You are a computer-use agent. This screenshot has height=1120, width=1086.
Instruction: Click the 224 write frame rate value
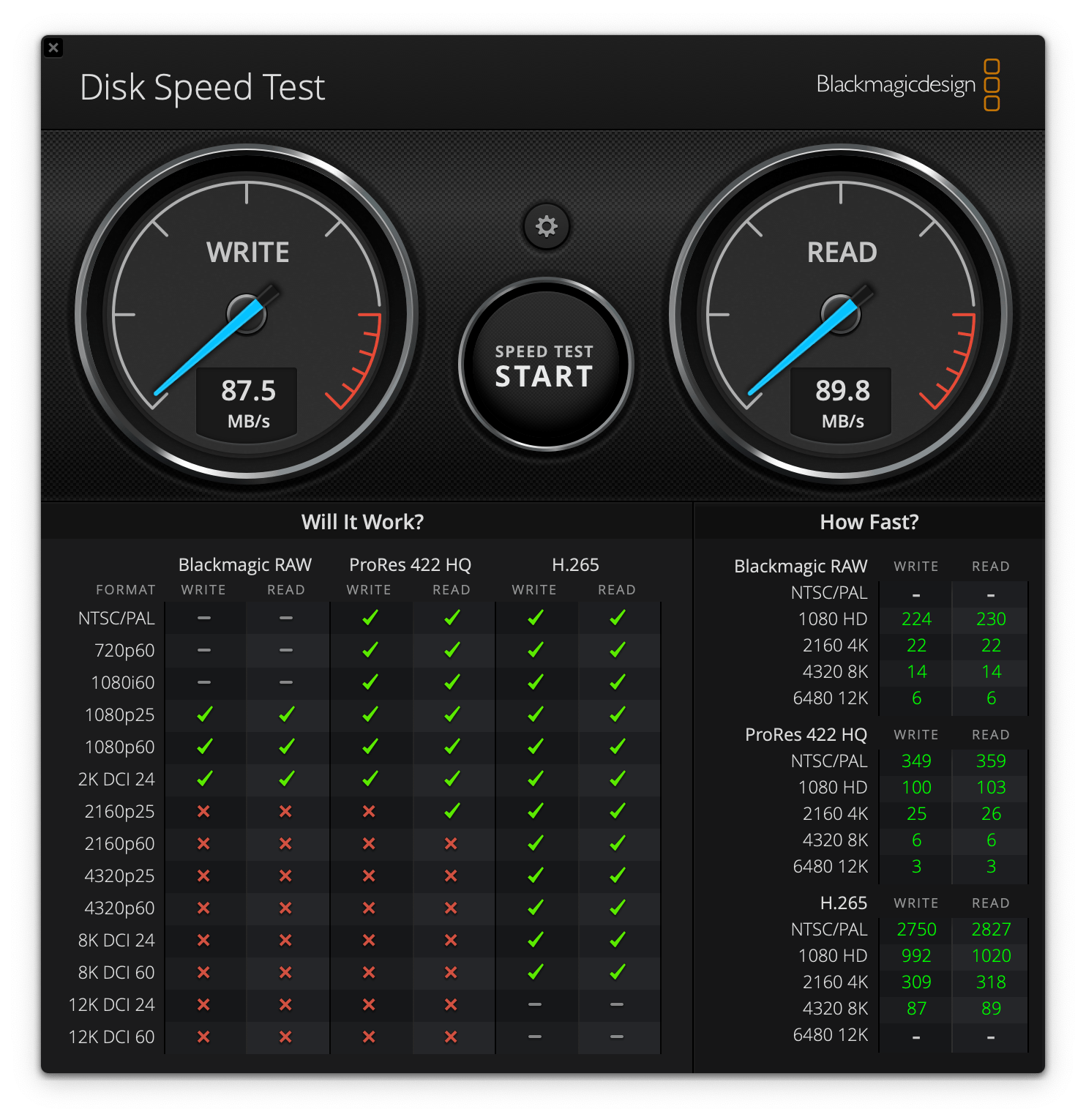click(x=916, y=619)
